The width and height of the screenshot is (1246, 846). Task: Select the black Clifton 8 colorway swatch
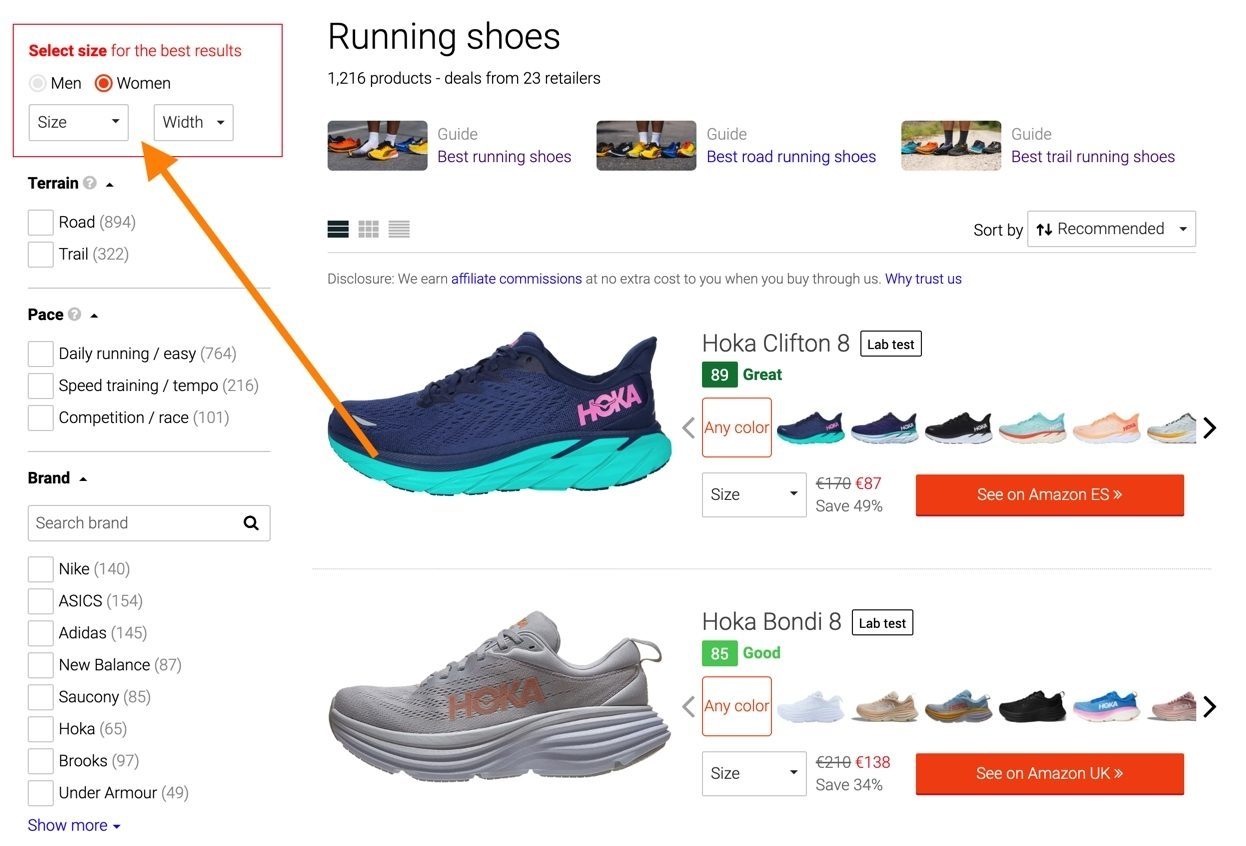point(958,425)
